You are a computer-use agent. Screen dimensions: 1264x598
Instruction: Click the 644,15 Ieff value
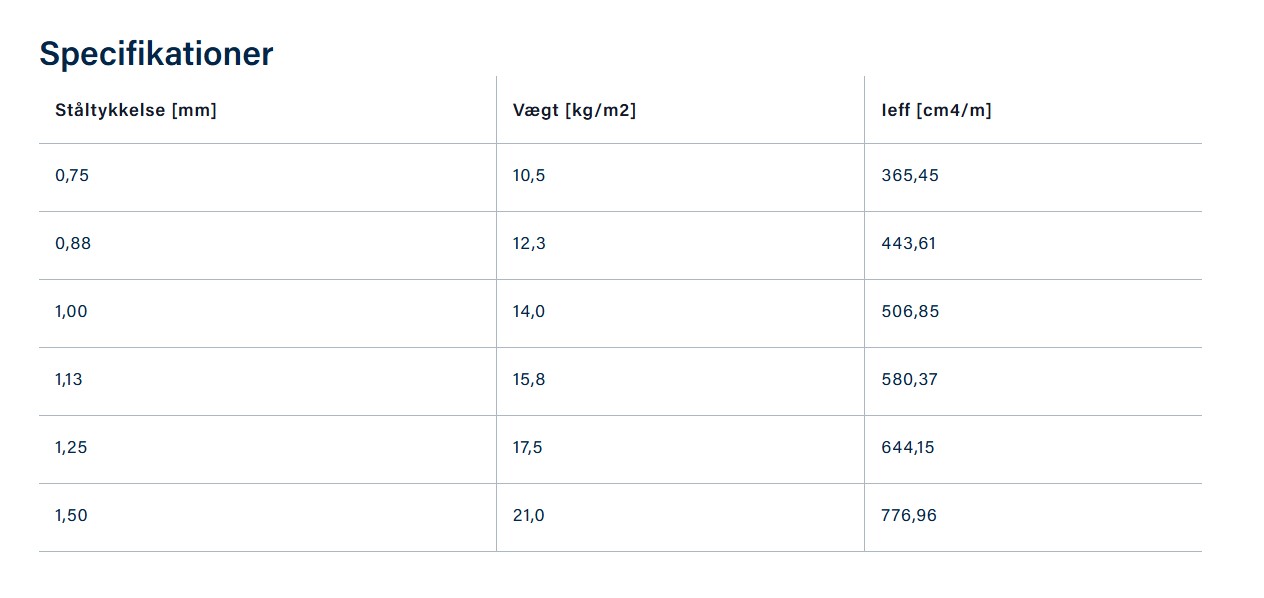point(908,448)
